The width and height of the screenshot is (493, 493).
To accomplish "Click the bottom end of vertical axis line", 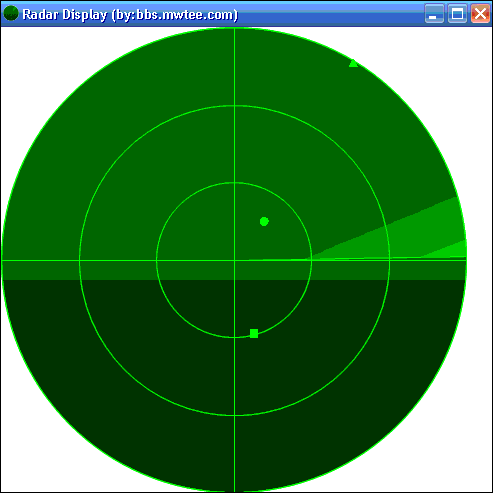I will (x=235, y=489).
